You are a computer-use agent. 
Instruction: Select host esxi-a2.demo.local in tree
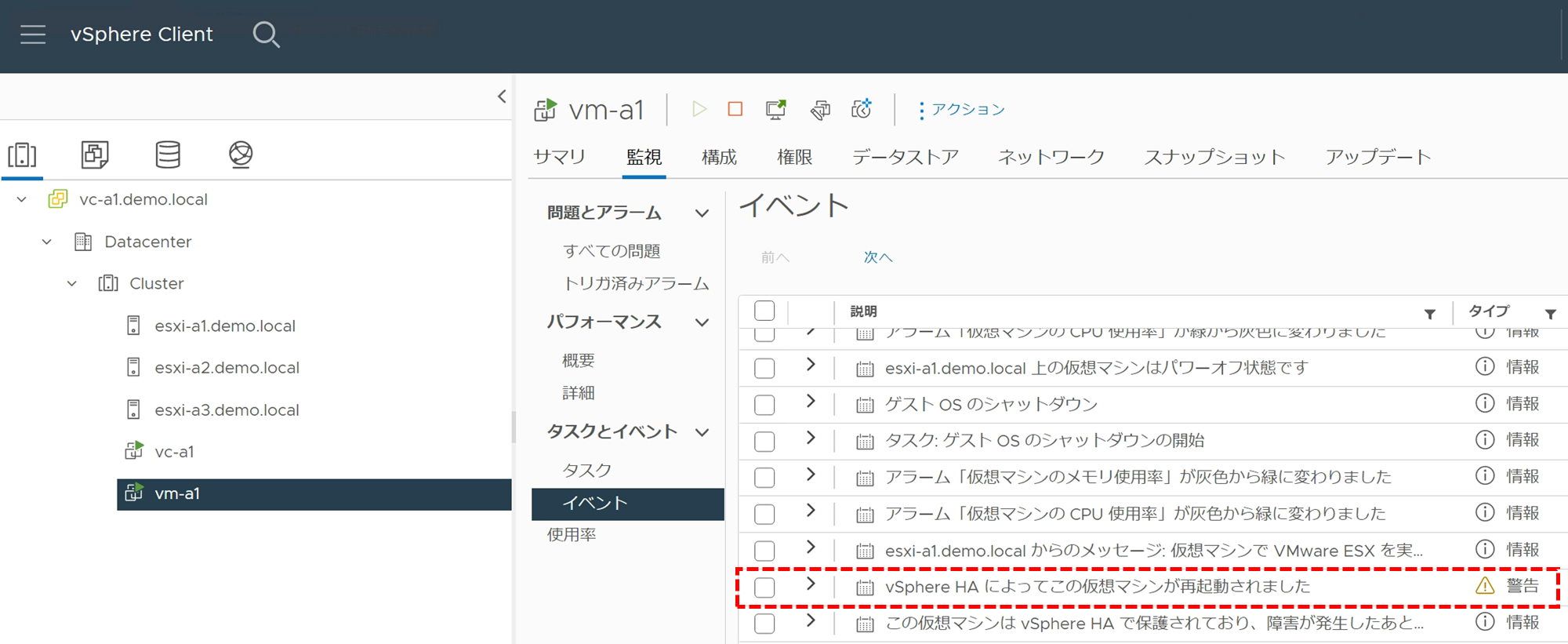[x=227, y=367]
